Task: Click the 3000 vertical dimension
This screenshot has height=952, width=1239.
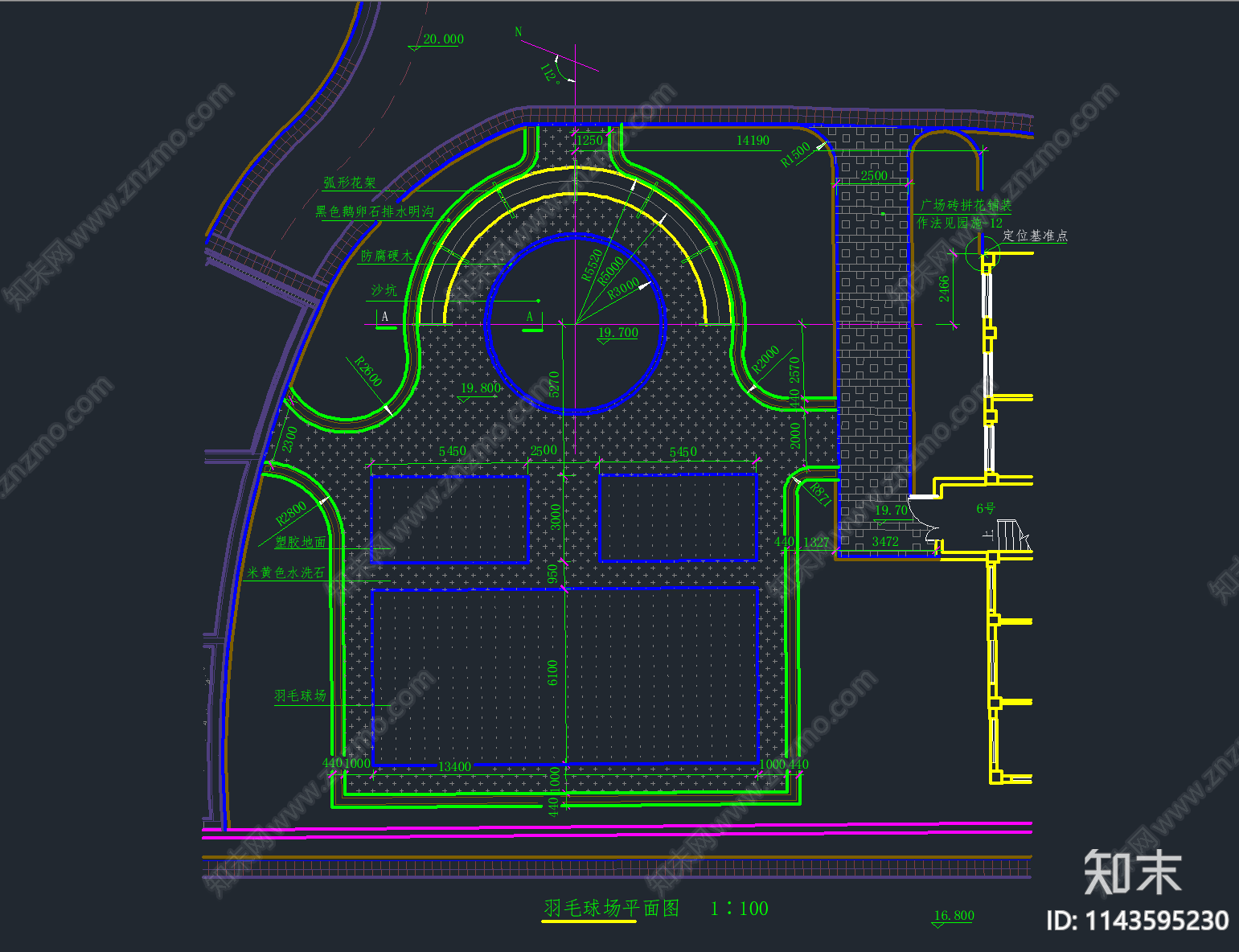Action: [x=556, y=517]
